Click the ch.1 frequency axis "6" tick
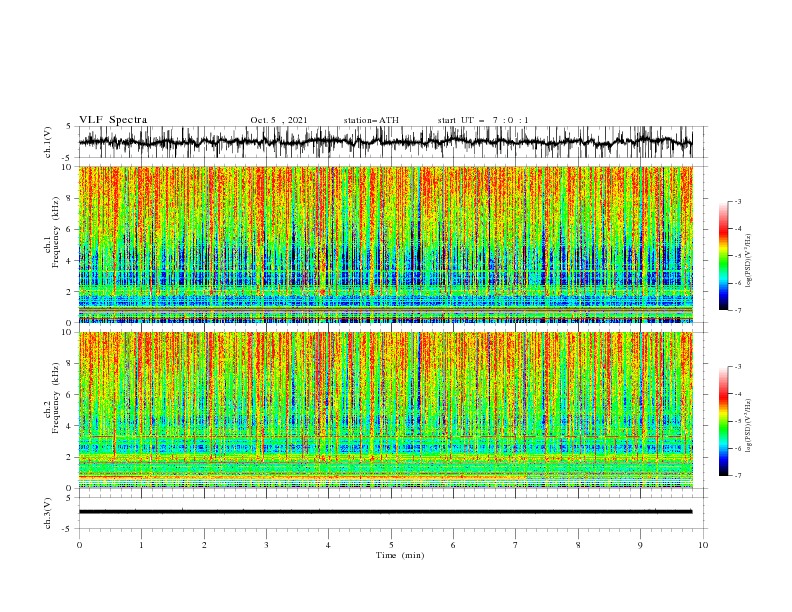 point(69,230)
